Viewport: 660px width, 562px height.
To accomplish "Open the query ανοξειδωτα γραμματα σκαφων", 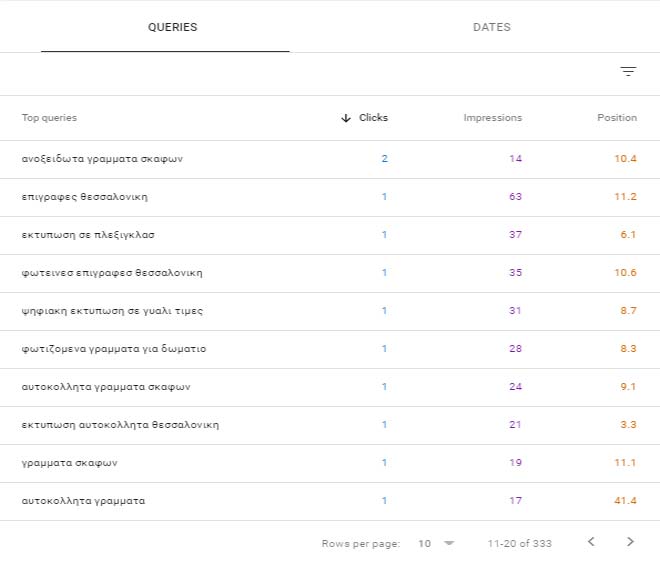I will (x=102, y=159).
